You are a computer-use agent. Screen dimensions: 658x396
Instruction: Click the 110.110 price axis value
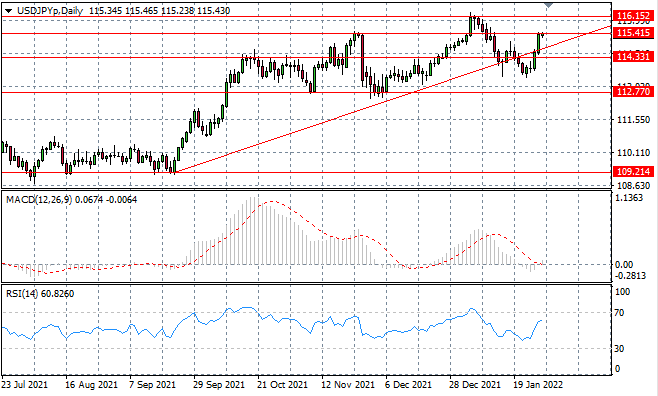coord(633,153)
